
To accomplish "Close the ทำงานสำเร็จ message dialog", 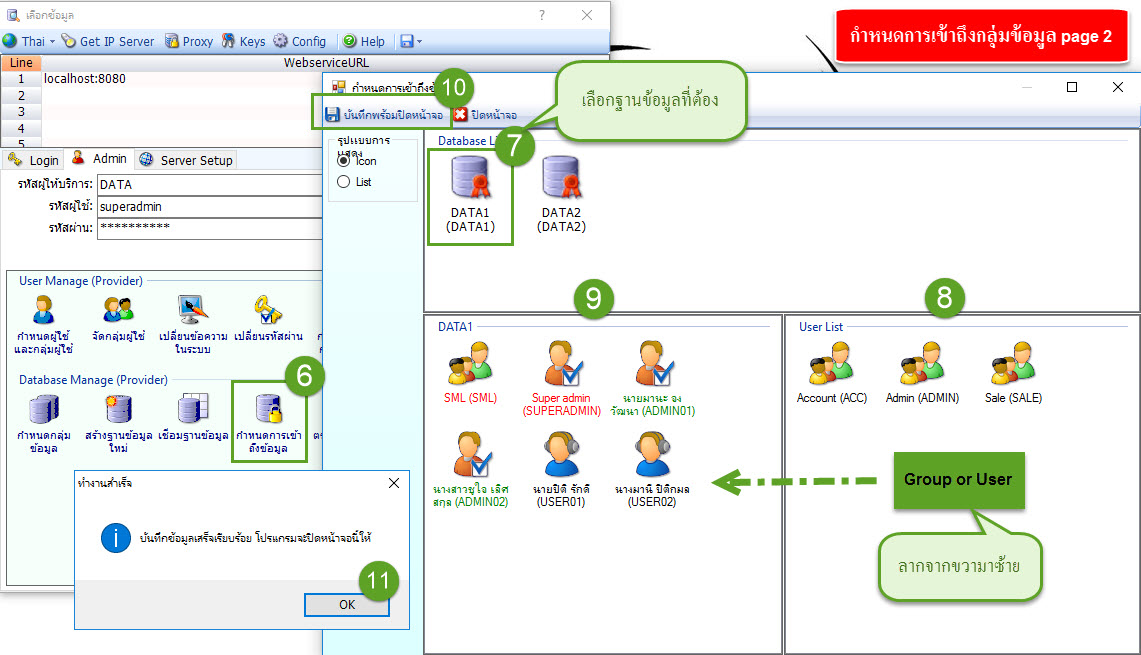I will [394, 483].
